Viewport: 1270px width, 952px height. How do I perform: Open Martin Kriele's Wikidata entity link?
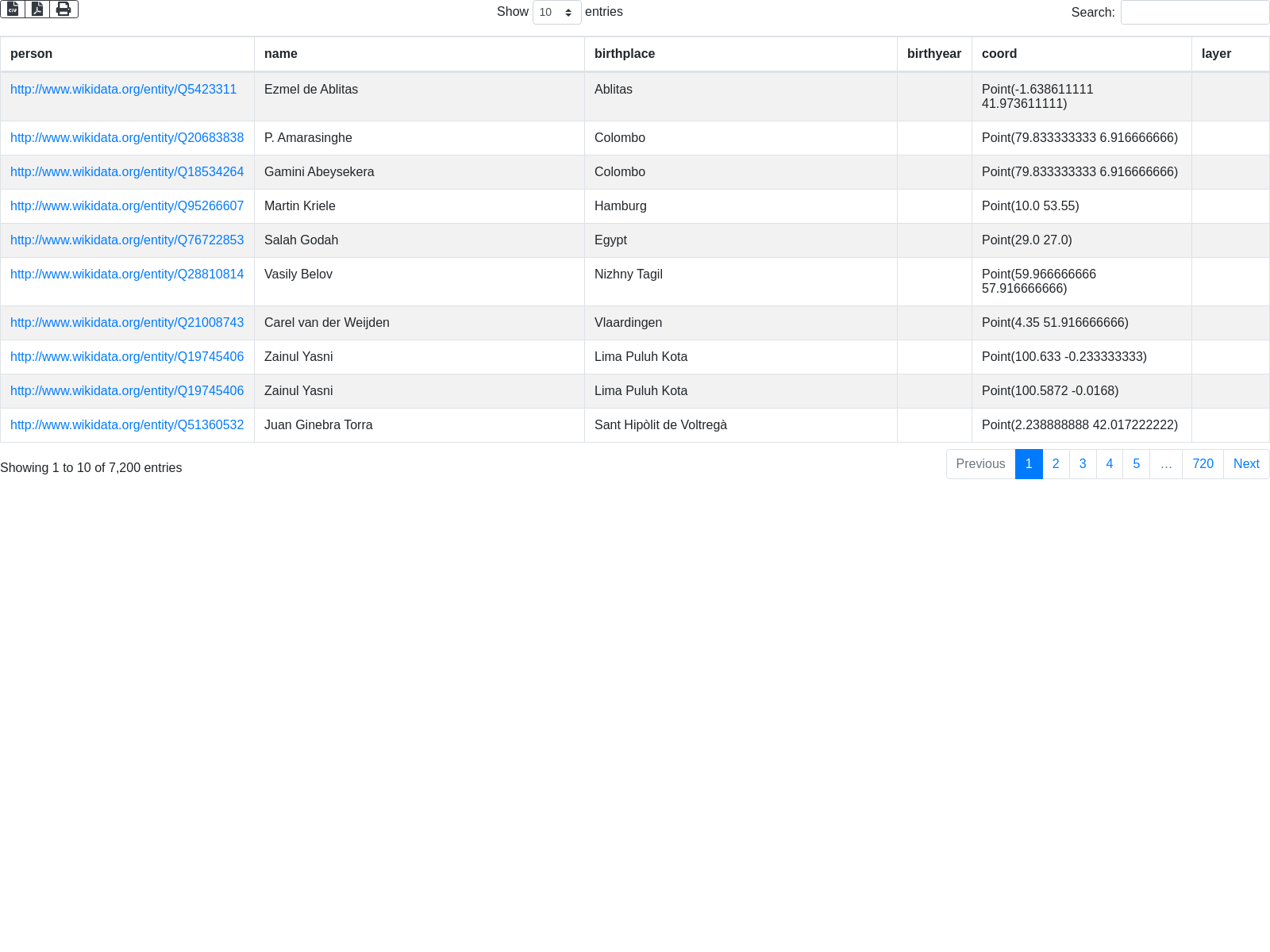point(127,206)
